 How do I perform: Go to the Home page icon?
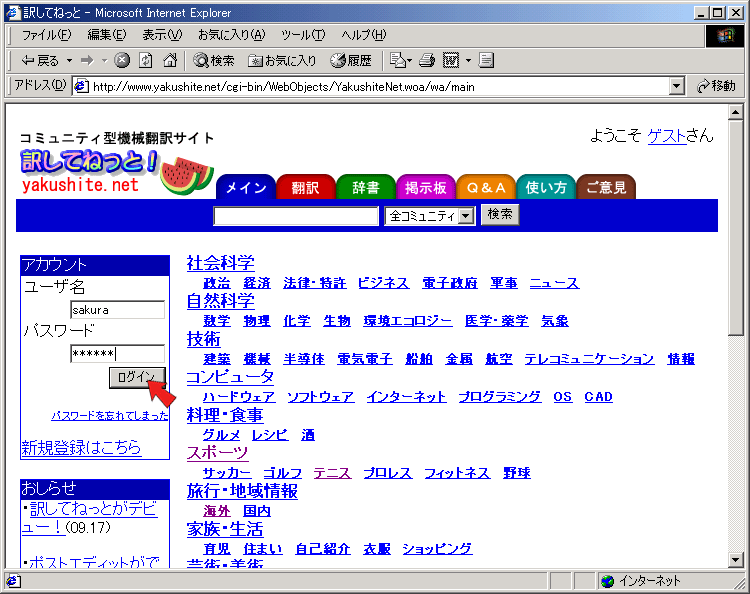[170, 60]
